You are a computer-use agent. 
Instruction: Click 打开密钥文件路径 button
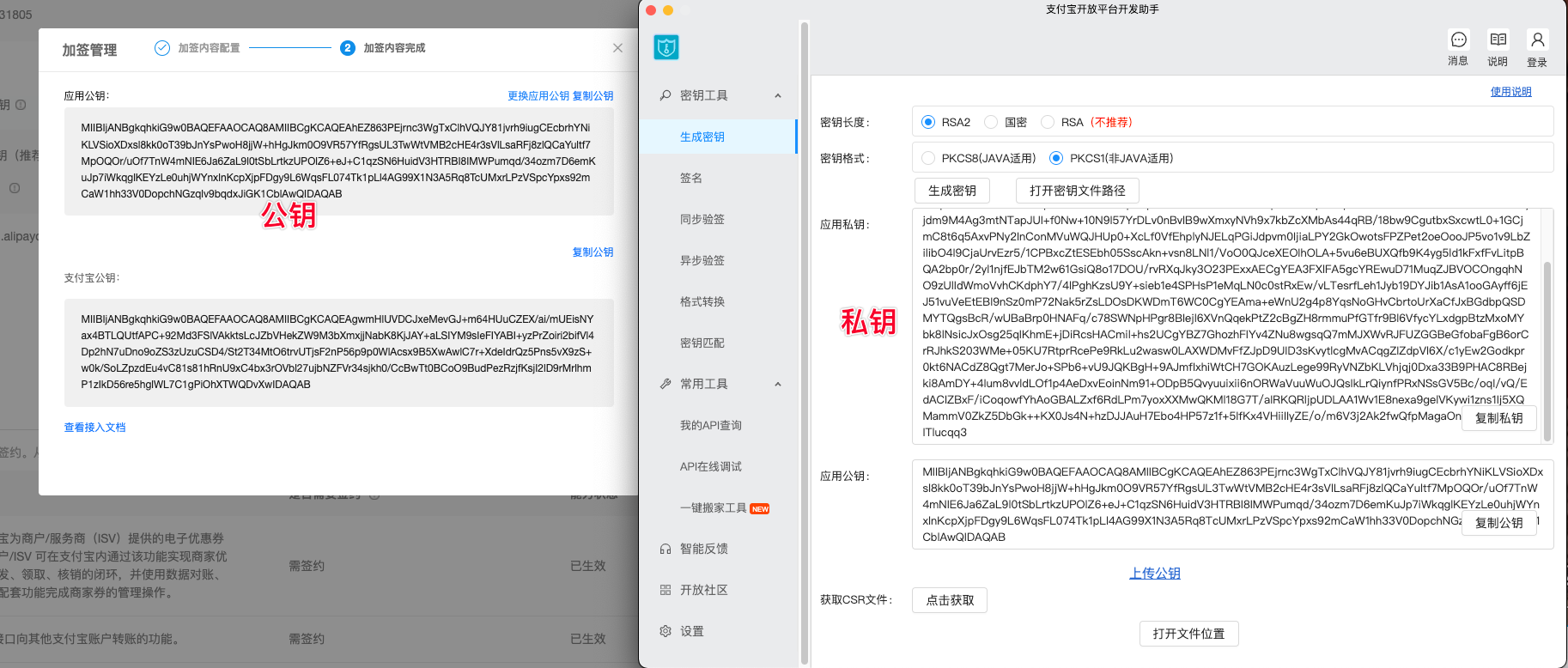click(1078, 191)
